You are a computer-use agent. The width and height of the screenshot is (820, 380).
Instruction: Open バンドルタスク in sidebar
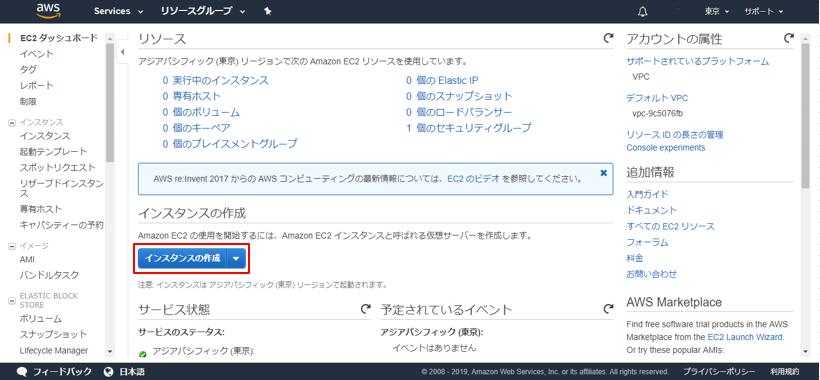(x=49, y=275)
